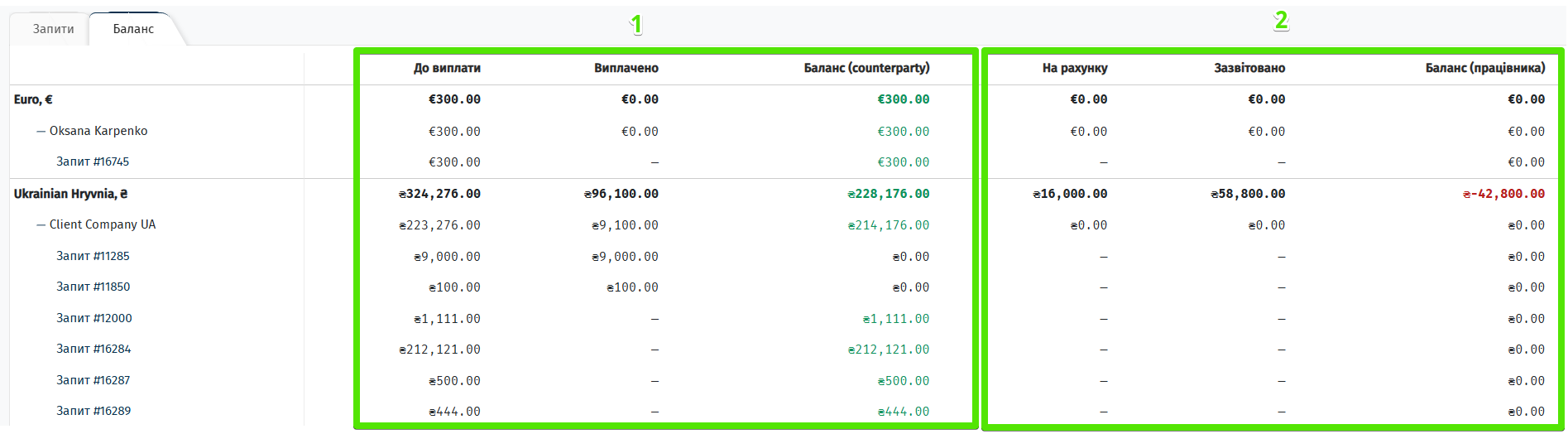Viewport: 1568px width, 434px height.
Task: Open Запит #16289 link
Action: pyautogui.click(x=93, y=411)
